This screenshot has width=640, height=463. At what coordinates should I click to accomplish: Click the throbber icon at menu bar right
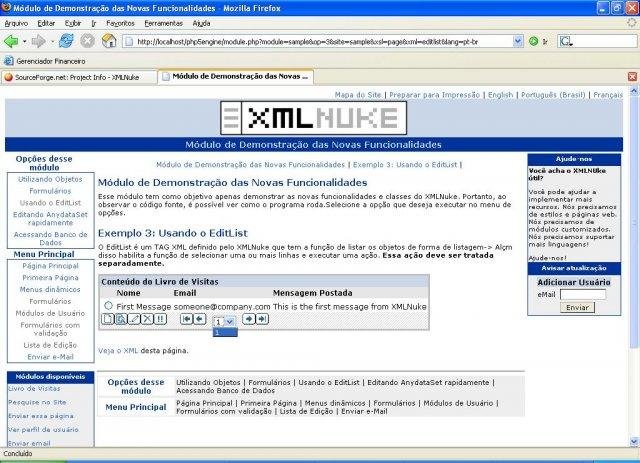pyautogui.click(x=632, y=23)
